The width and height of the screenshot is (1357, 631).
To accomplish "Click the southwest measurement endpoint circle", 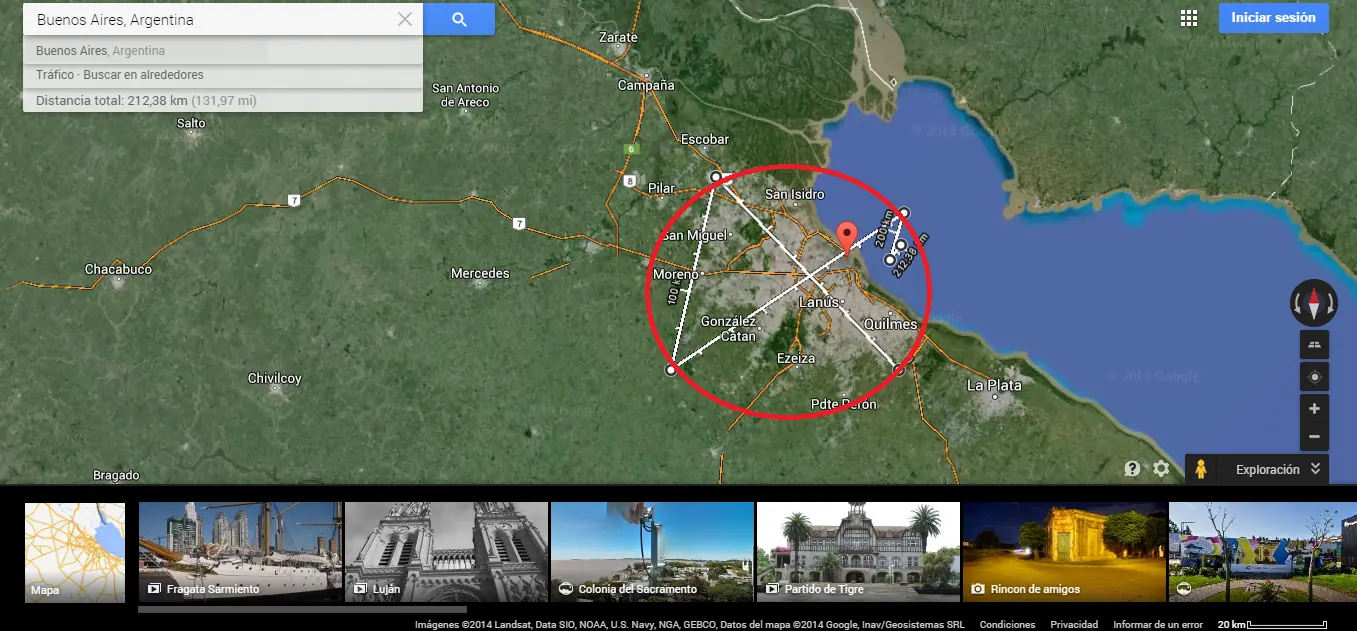I will point(671,370).
